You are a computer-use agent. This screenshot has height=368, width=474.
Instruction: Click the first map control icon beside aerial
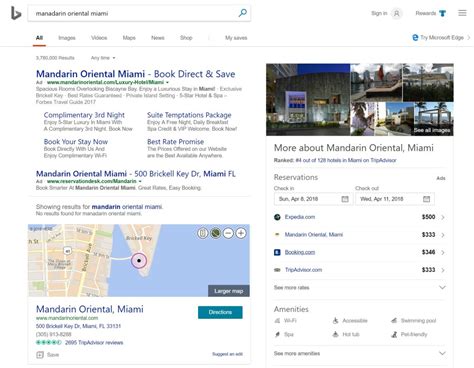pos(203,233)
